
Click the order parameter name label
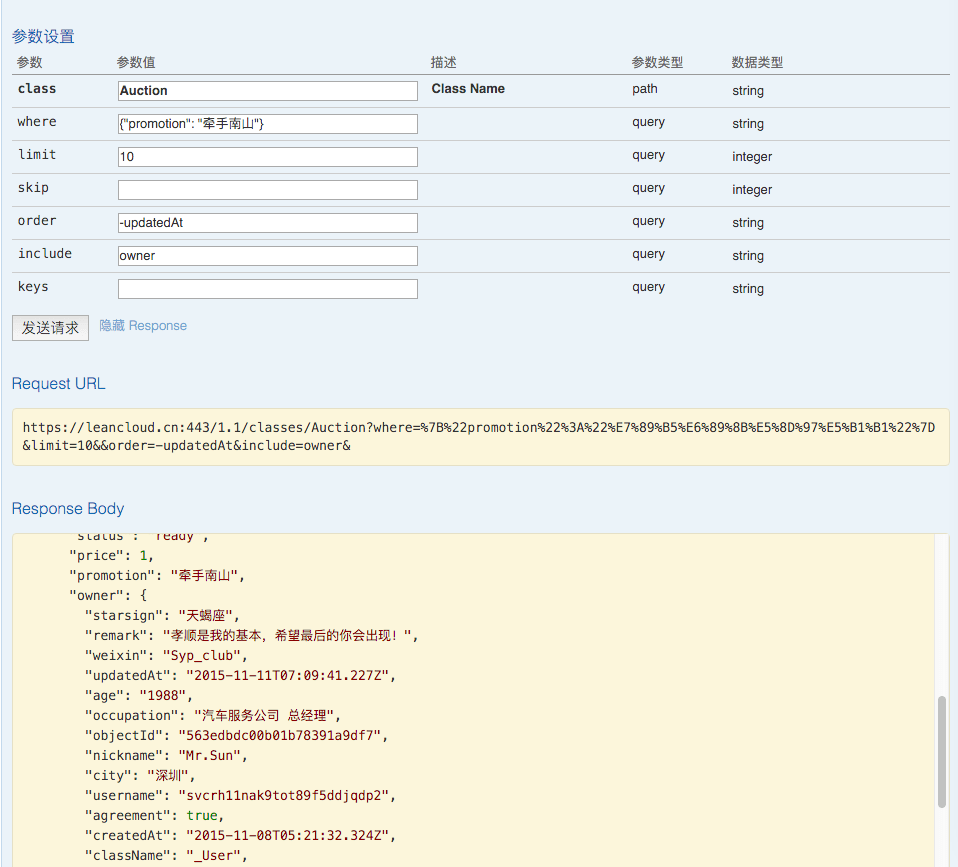[x=37, y=221]
